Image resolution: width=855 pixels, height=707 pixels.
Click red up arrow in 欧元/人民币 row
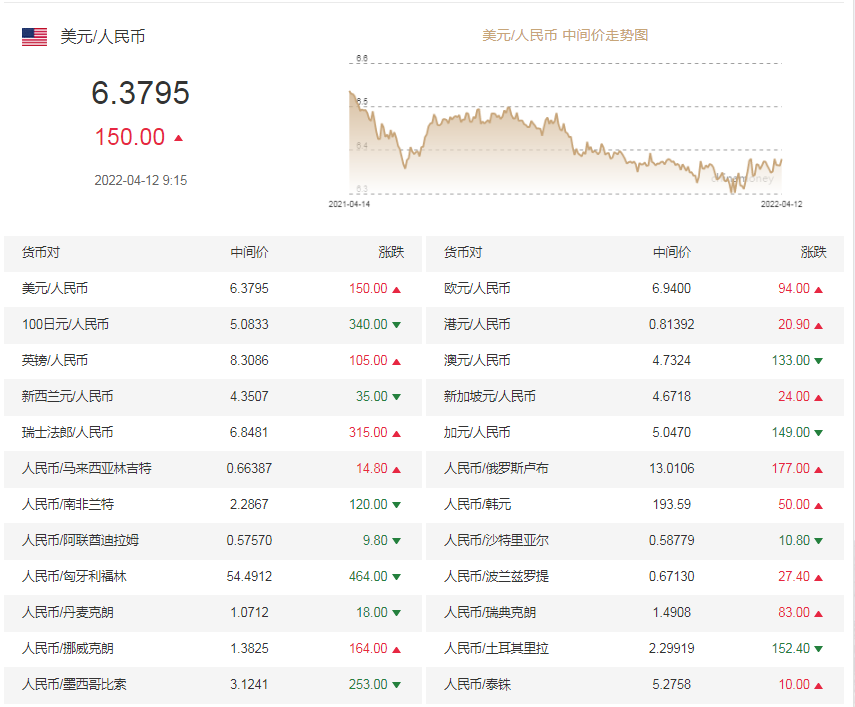pos(819,289)
